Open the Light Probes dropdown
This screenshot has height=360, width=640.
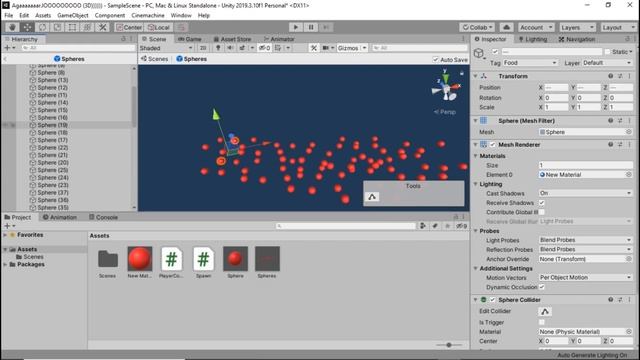point(585,240)
